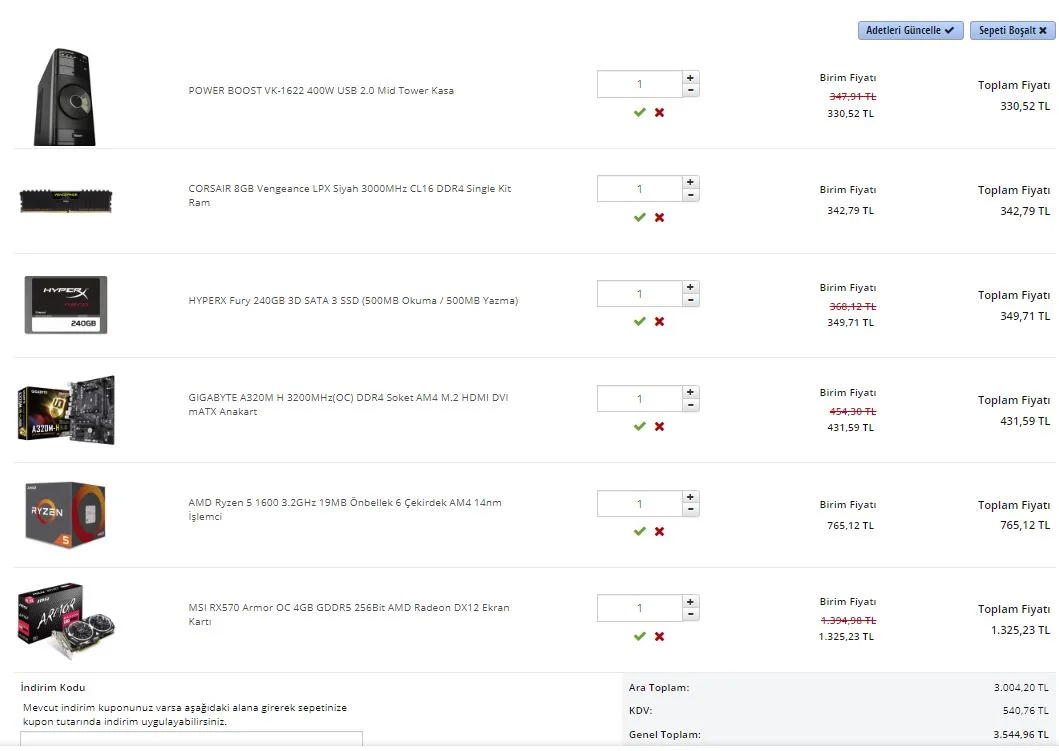Confirm HYPERX SSD quantity with green check
The width and height of the screenshot is (1059, 751).
tap(639, 322)
